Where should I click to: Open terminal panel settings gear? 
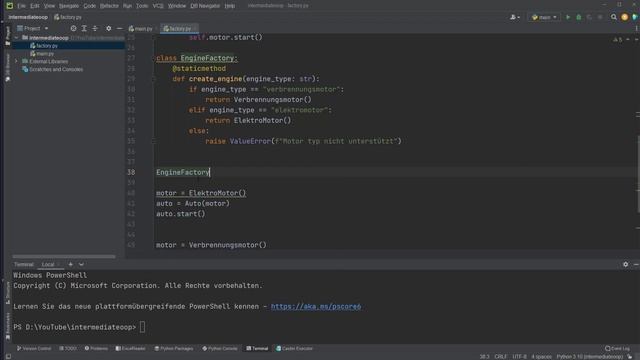(625, 264)
